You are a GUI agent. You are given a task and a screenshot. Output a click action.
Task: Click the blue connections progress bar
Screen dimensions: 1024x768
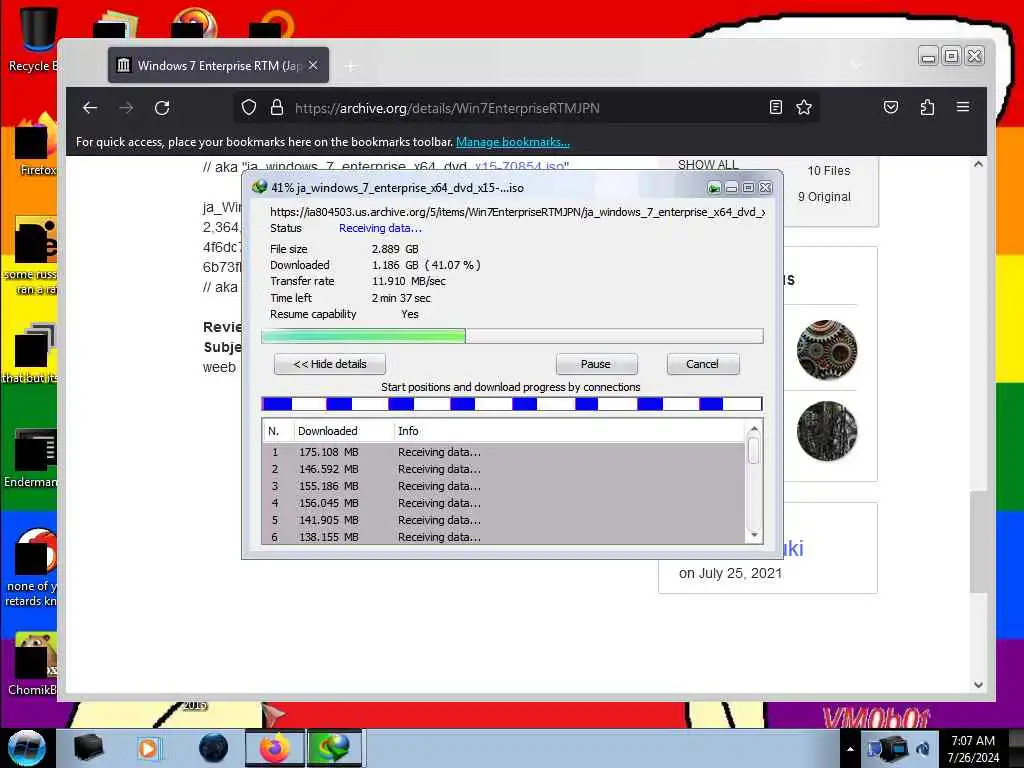tap(512, 404)
